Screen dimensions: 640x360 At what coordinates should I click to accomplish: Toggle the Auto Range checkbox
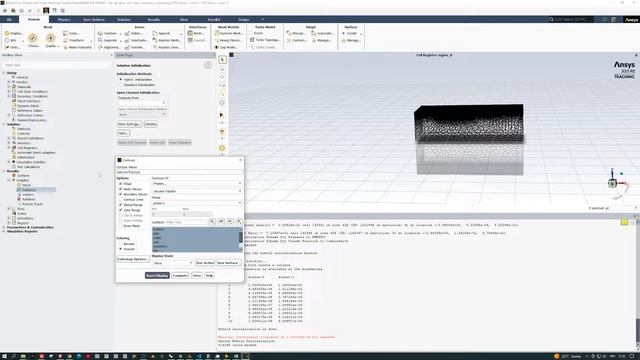121,210
